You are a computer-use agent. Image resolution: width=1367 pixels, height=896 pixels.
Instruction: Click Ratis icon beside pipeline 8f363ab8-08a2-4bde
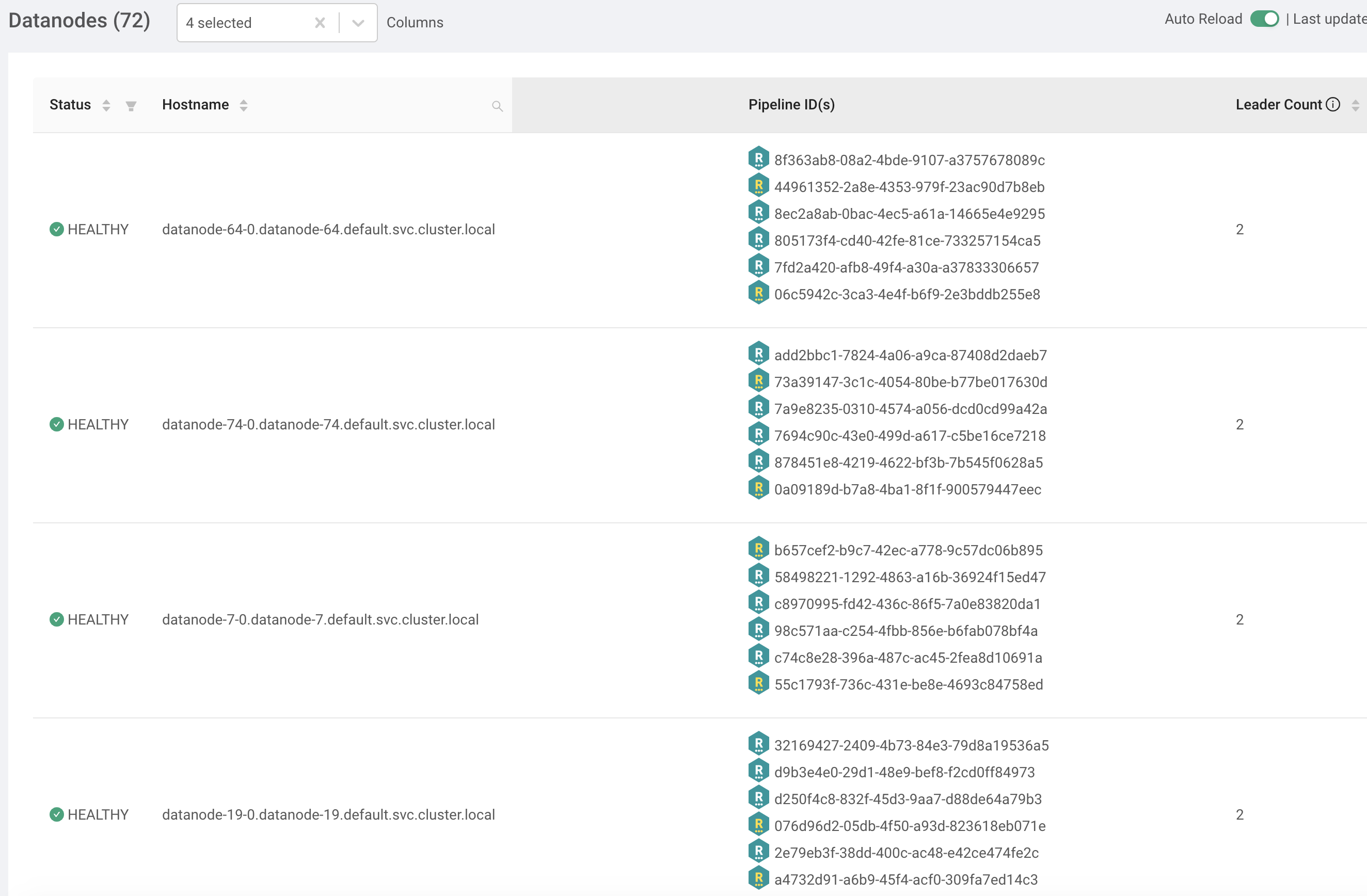pyautogui.click(x=758, y=158)
